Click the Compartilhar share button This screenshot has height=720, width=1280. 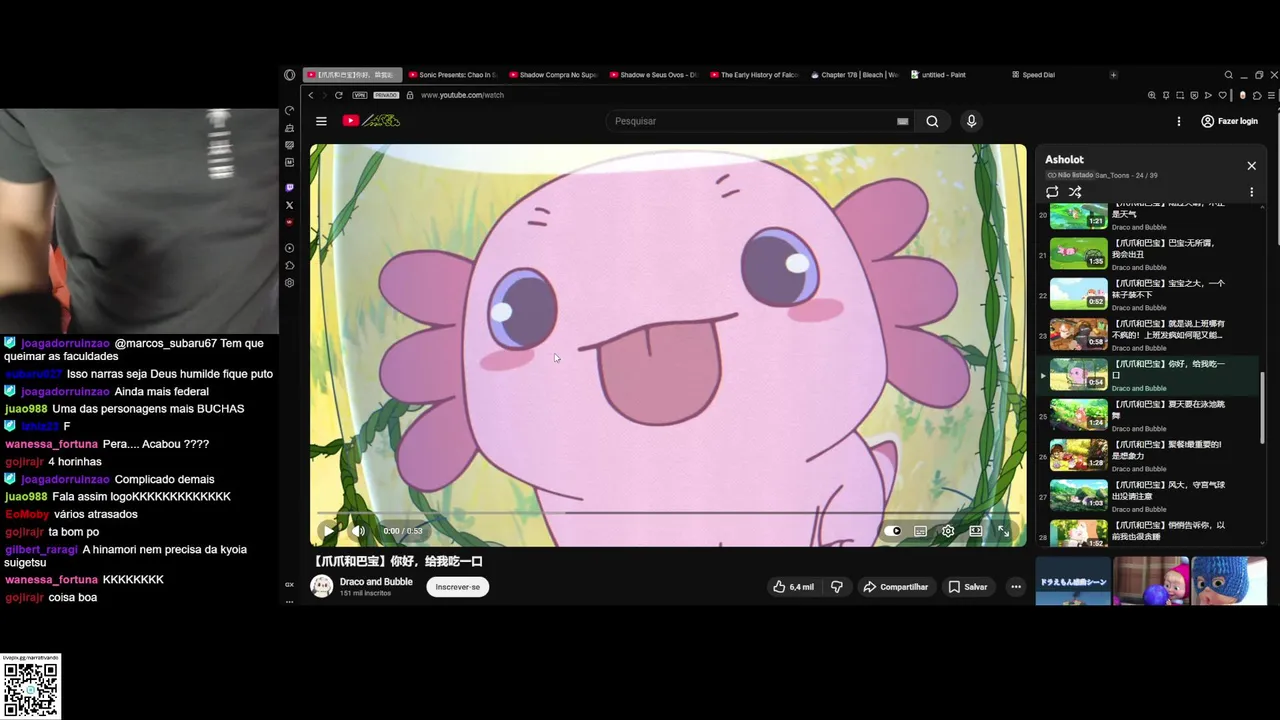click(x=896, y=587)
